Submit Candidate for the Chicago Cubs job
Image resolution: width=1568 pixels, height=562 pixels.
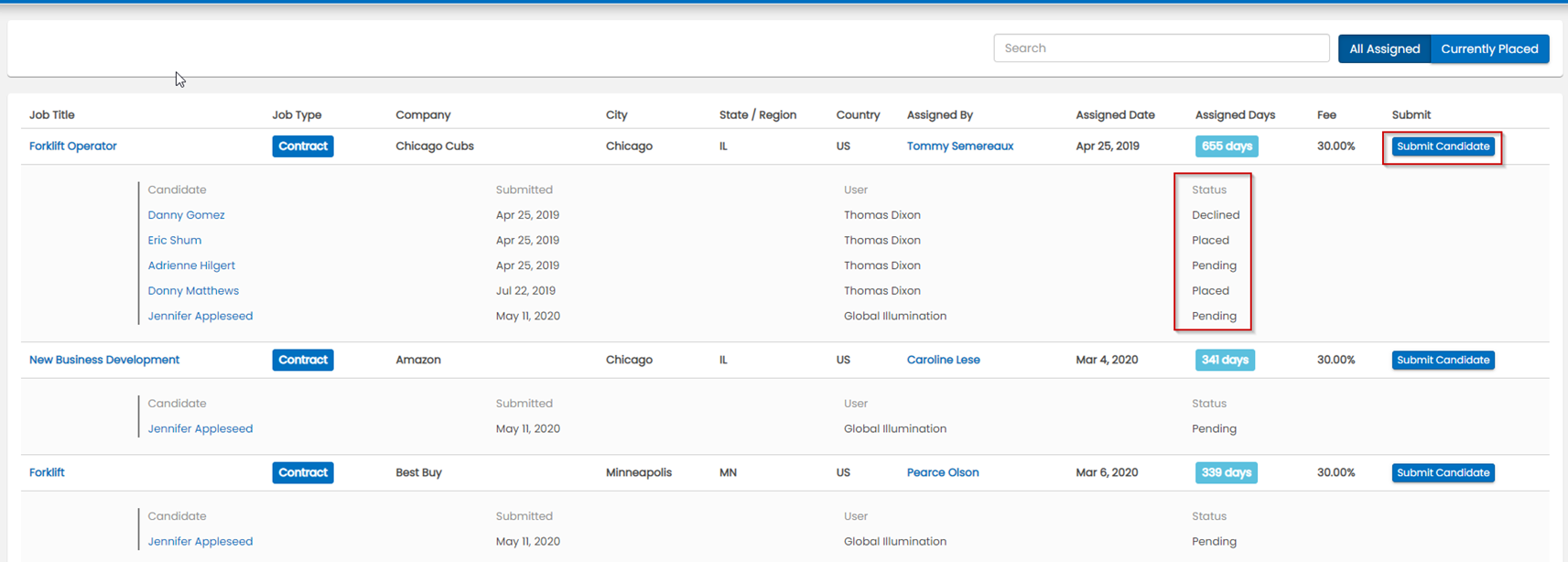click(x=1443, y=146)
